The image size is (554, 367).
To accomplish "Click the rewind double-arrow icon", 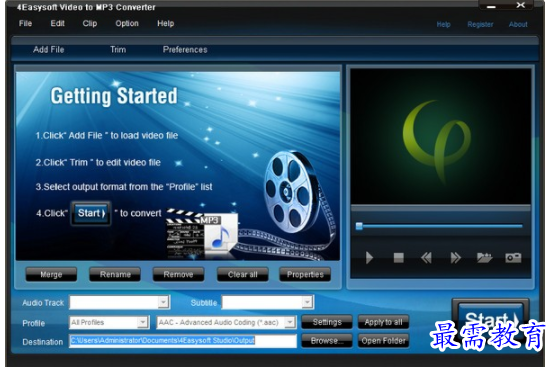I will (x=426, y=258).
